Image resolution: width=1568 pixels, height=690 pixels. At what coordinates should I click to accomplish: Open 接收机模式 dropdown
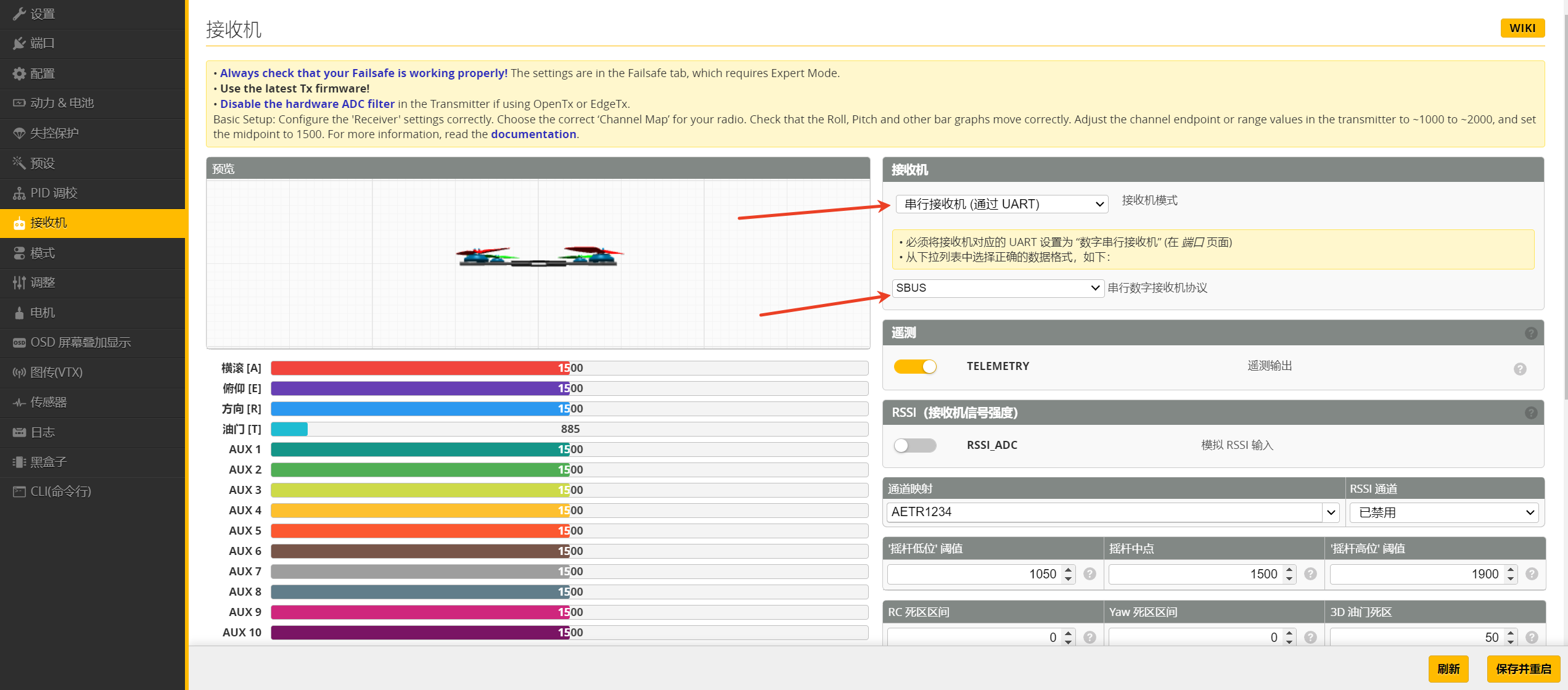tap(1002, 204)
